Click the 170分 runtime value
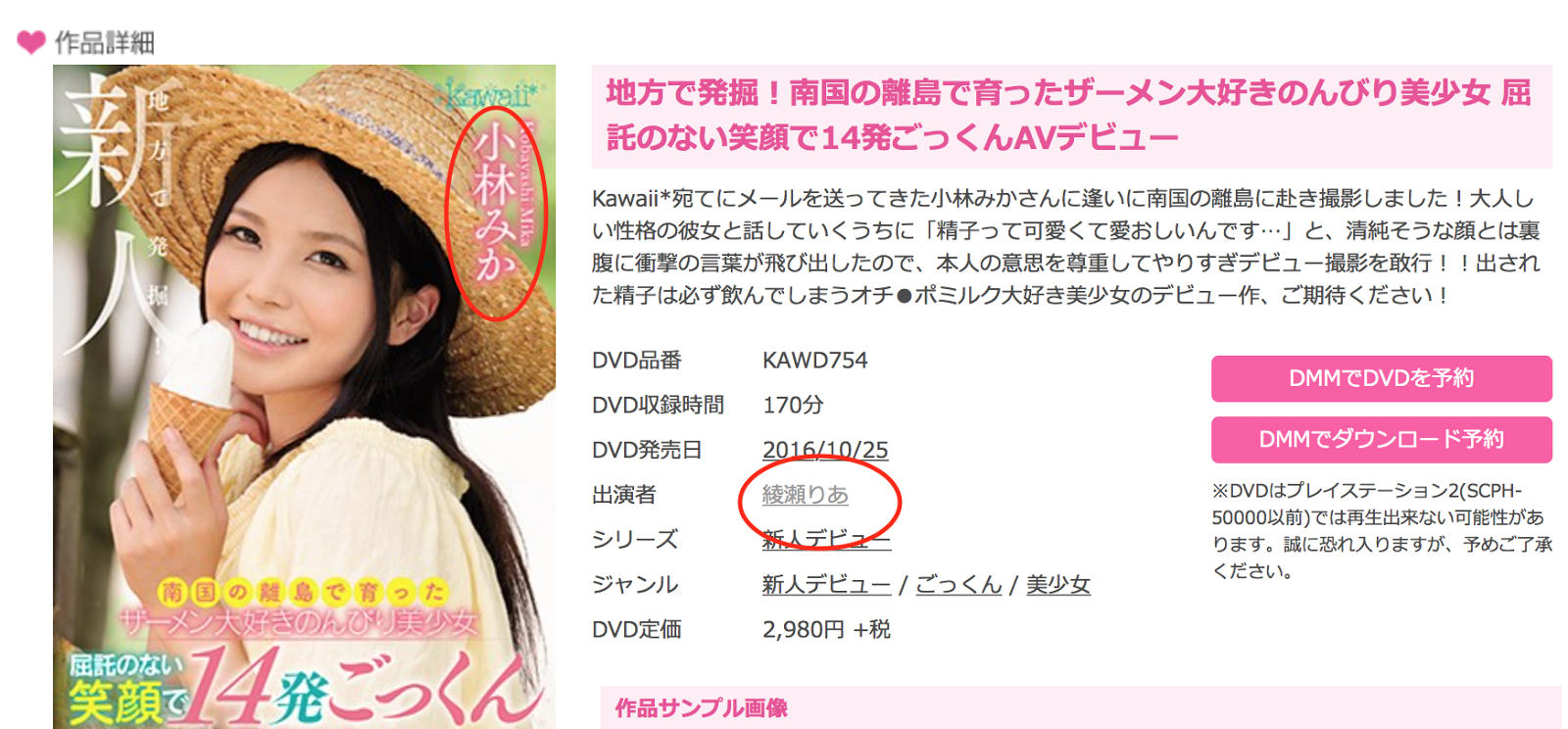Screen dimensions: 1568x729 point(793,405)
